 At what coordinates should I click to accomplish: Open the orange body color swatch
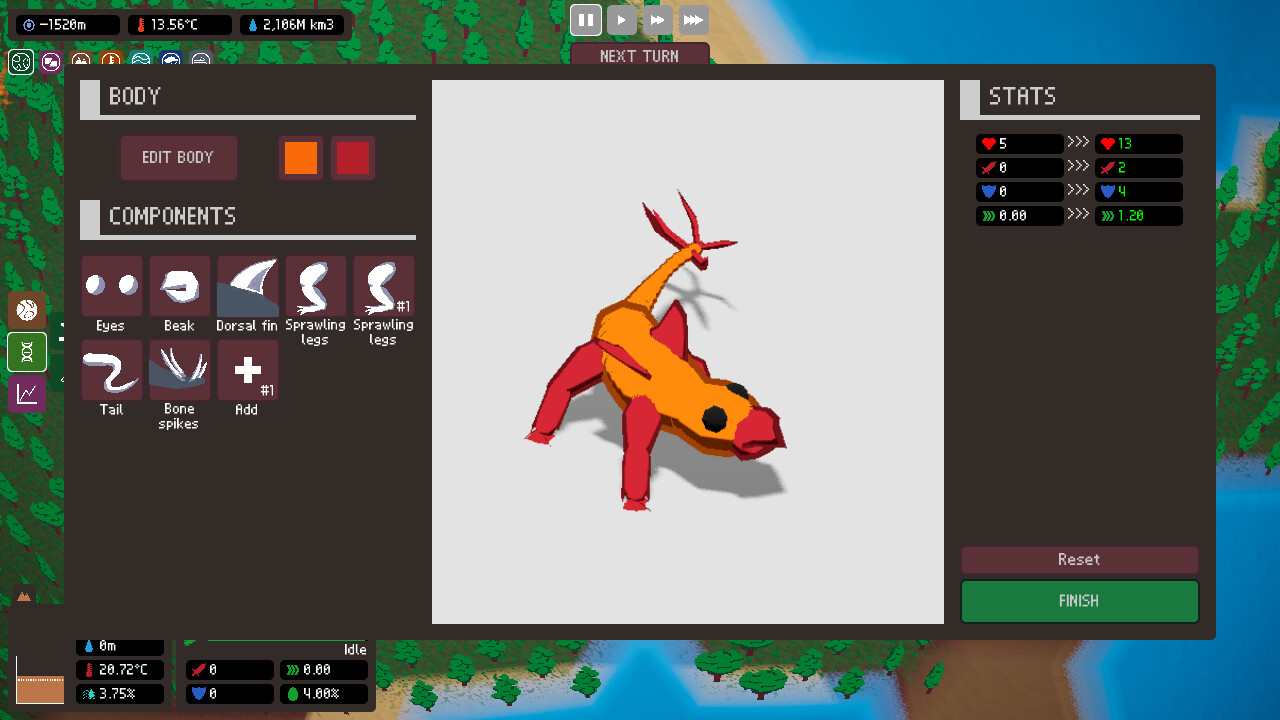(x=301, y=158)
